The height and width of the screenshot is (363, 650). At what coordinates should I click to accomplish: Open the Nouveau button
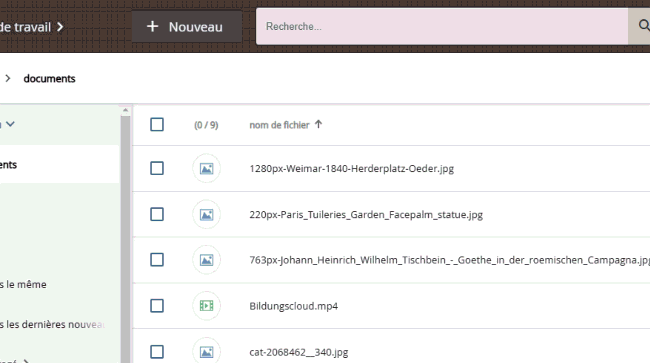point(187,27)
